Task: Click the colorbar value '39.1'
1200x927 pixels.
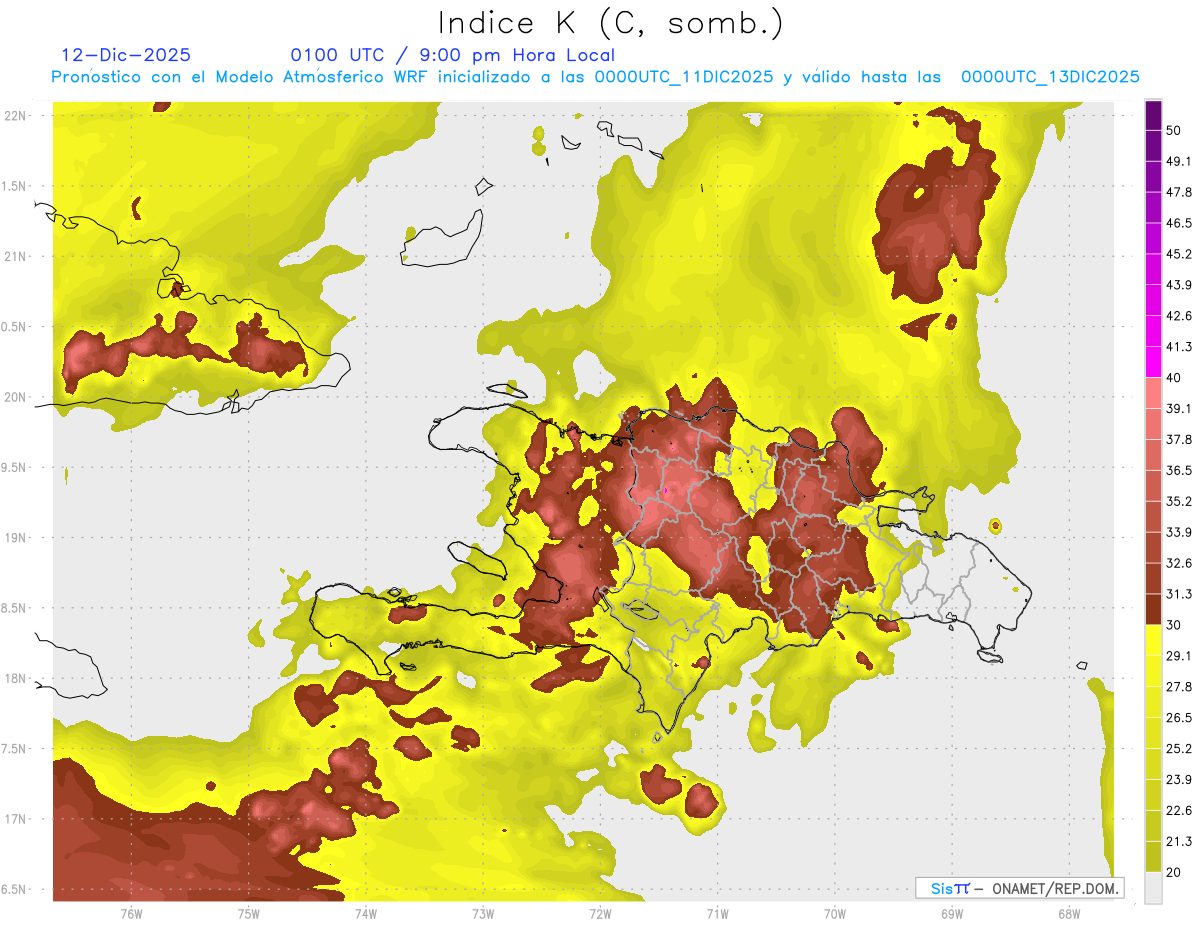Action: (1180, 408)
